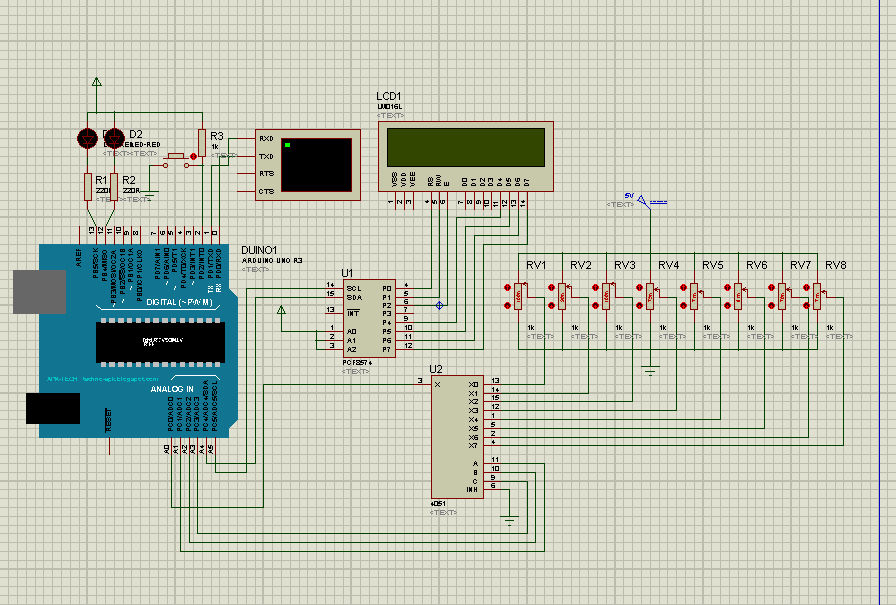The width and height of the screenshot is (896, 605).
Task: Click the blue junction marker near P2 wire
Action: pos(439,304)
